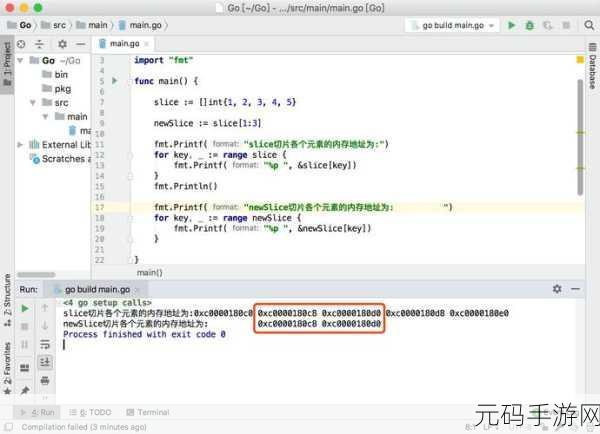
Task: Fold the func main block at line 5
Action: pos(130,82)
